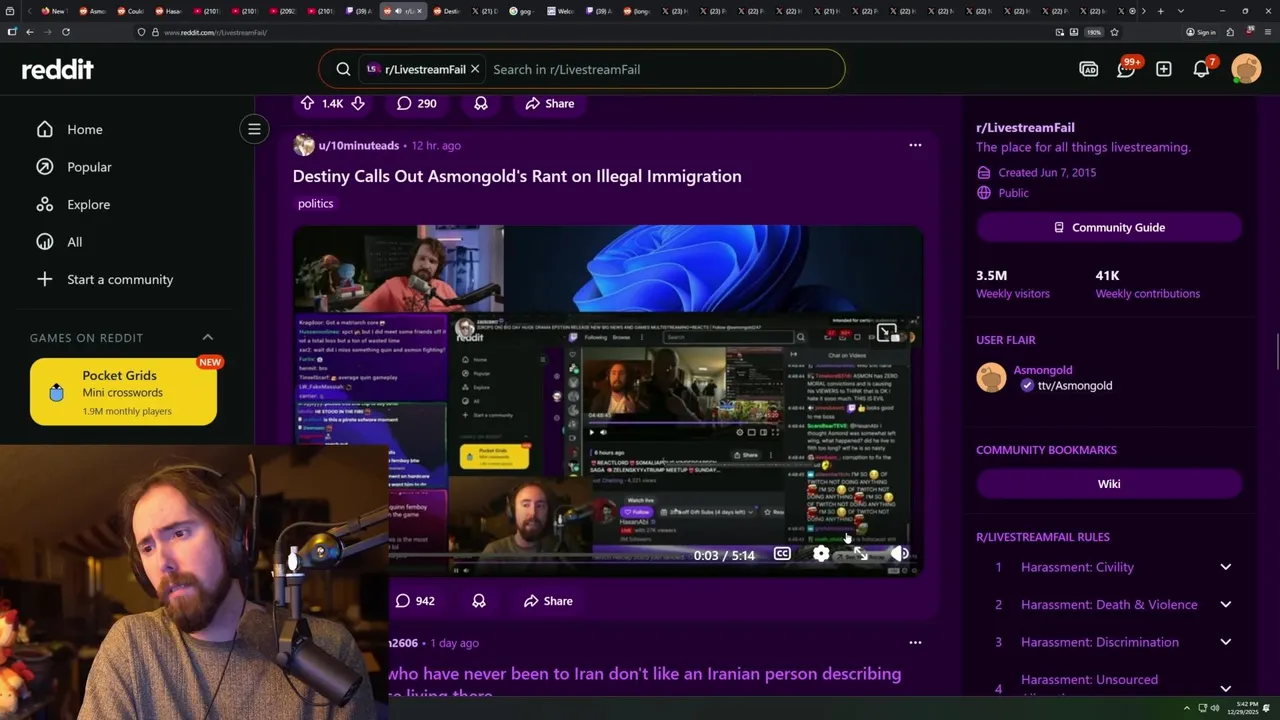Remove the r/LivestreamFail search filter

(x=475, y=69)
